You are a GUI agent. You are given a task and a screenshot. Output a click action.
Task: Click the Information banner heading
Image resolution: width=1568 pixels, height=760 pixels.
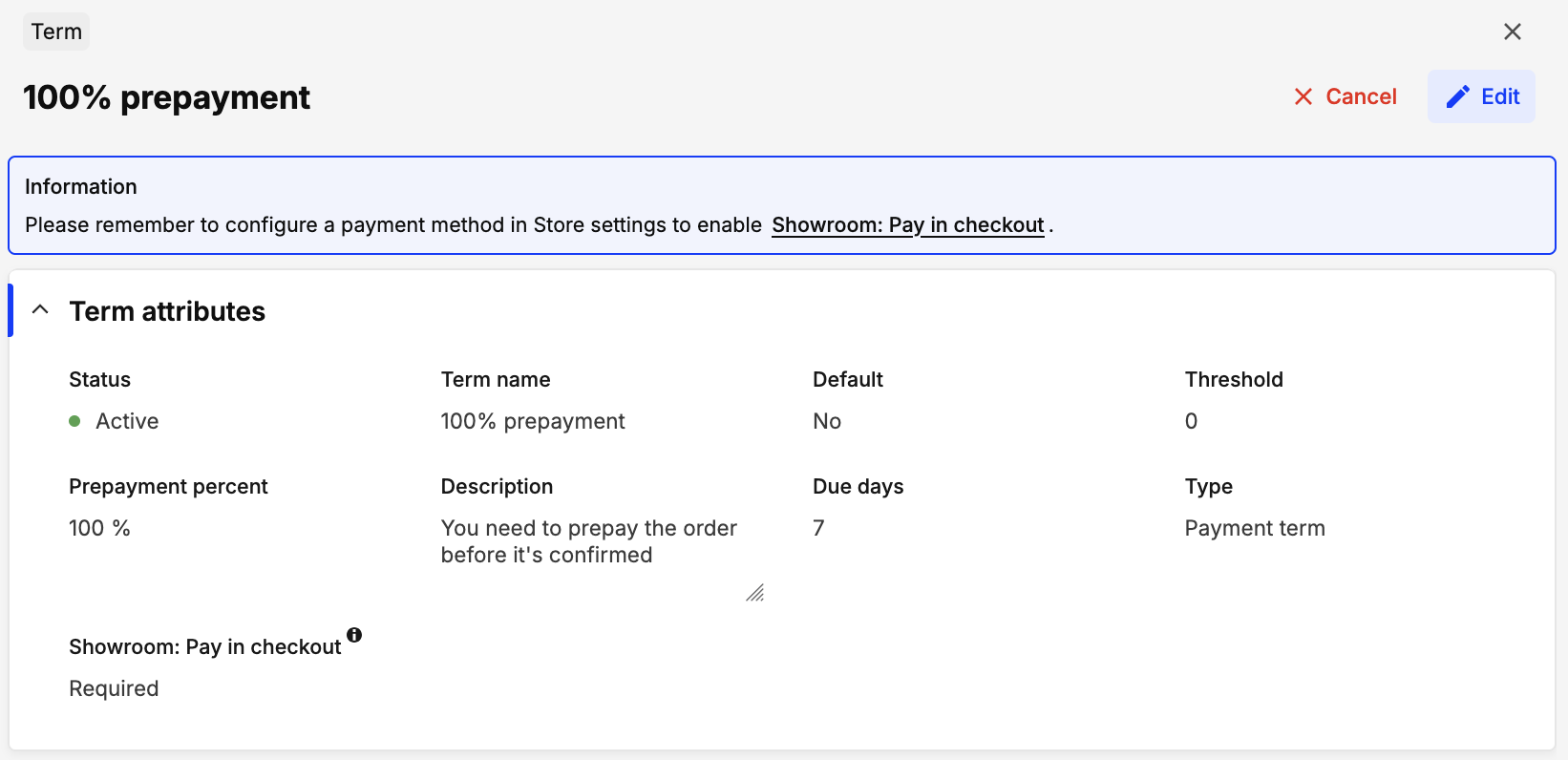coord(81,186)
